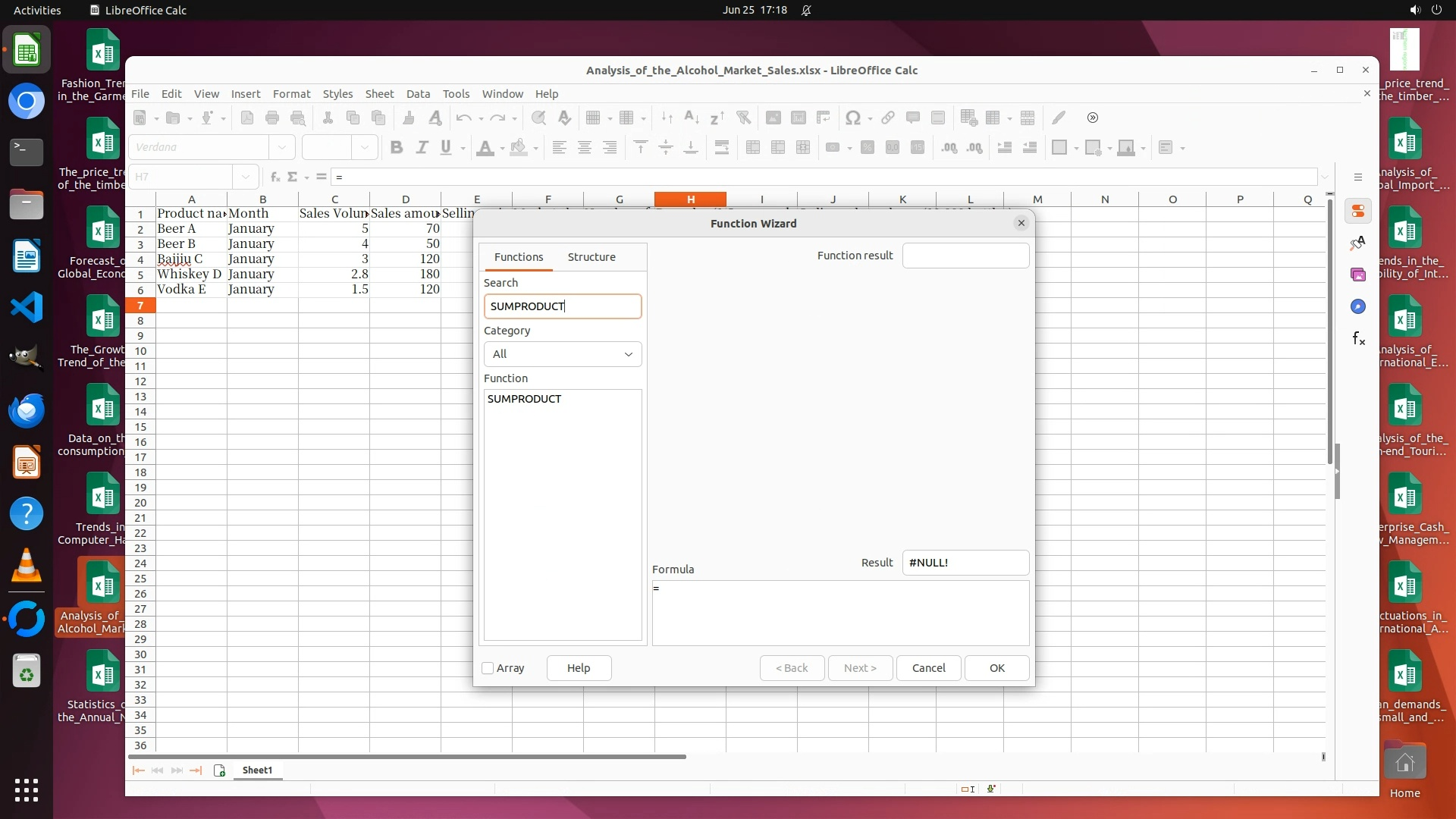Click the Search field containing SUMPRODUCT
The height and width of the screenshot is (819, 1456).
563,306
